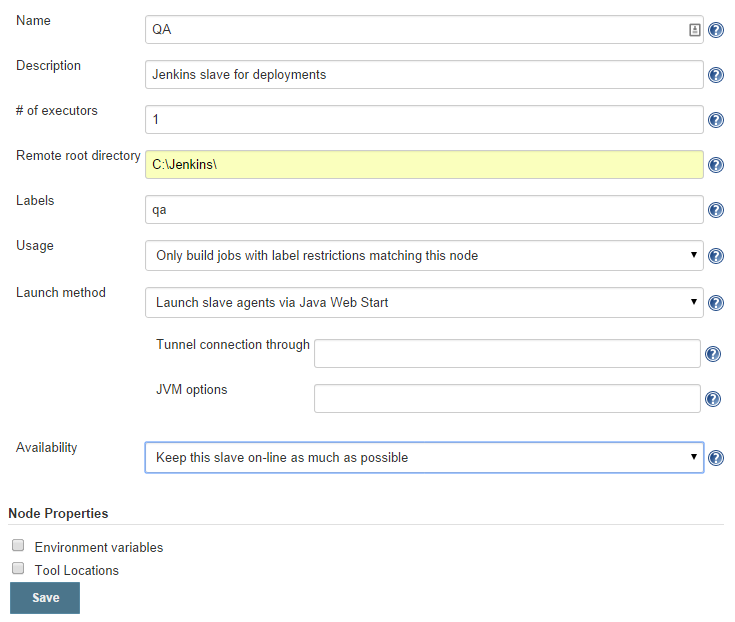Image resolution: width=735 pixels, height=622 pixels.
Task: Open the Availability dropdown
Action: coord(424,458)
